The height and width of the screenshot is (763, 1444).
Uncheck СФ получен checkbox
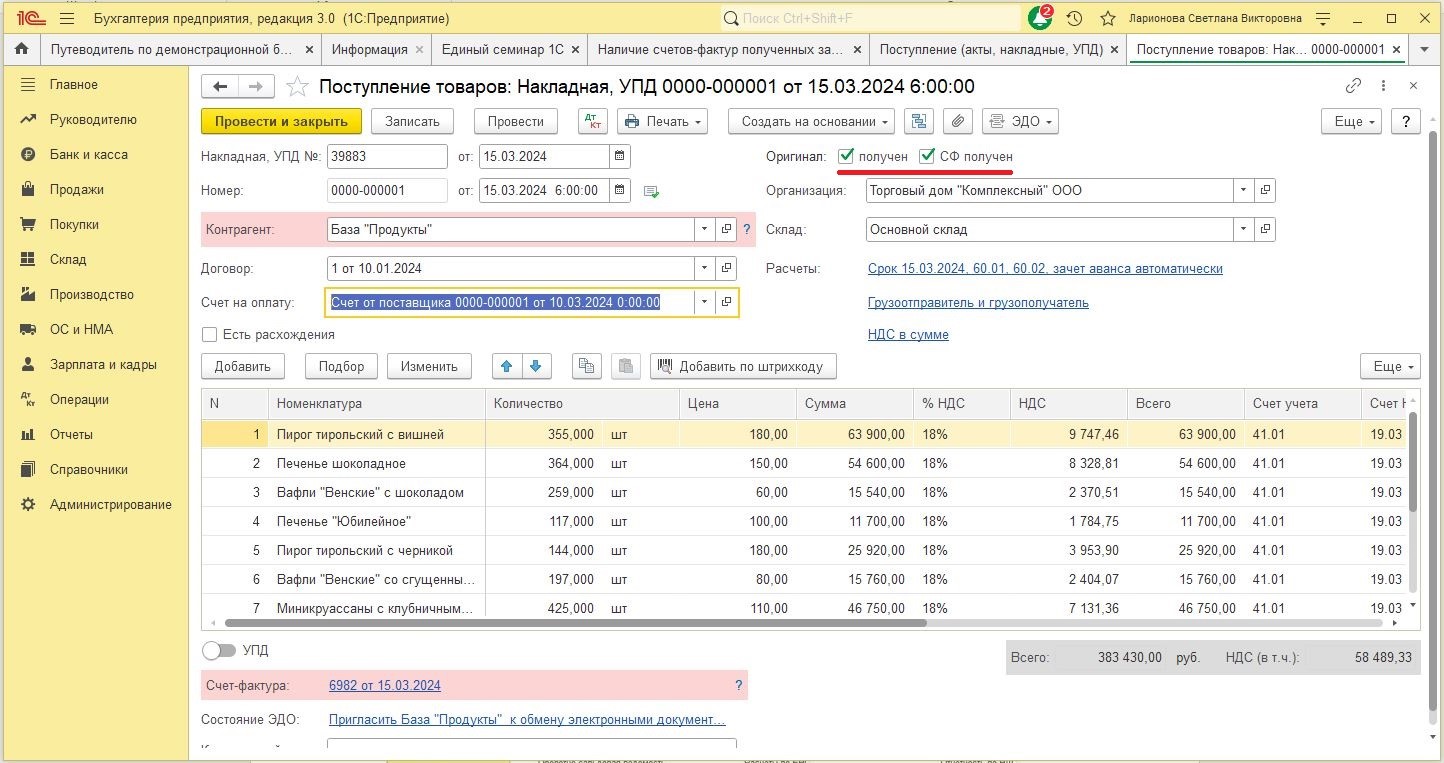[x=927, y=156]
